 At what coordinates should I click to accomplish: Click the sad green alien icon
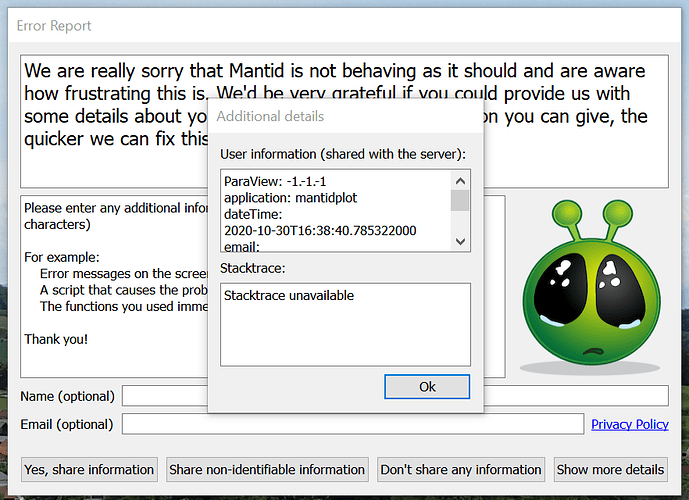click(591, 285)
